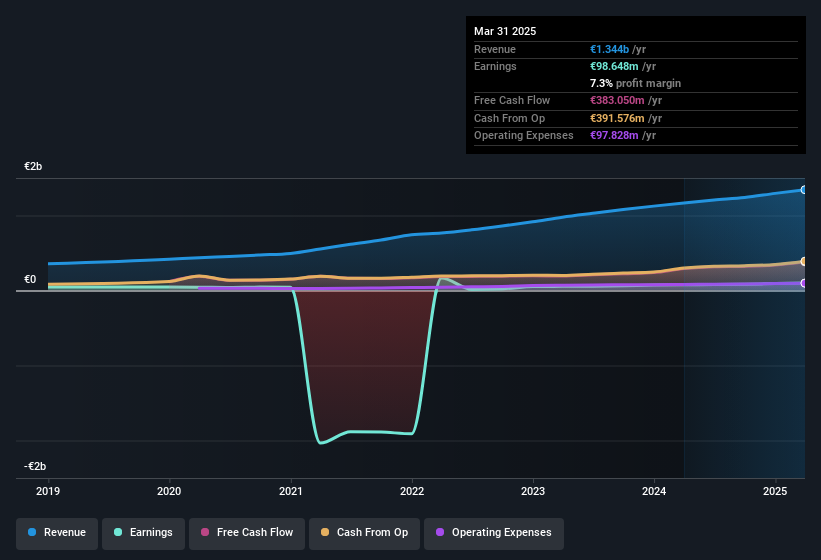
Task: Click the 2021 x-axis label
Action: [291, 491]
